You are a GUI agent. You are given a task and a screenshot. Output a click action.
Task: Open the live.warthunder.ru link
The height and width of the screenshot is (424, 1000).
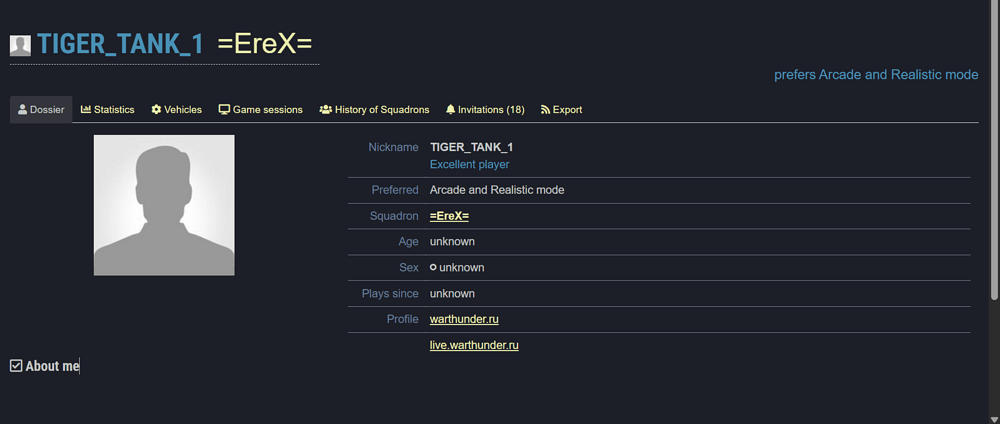pos(474,345)
